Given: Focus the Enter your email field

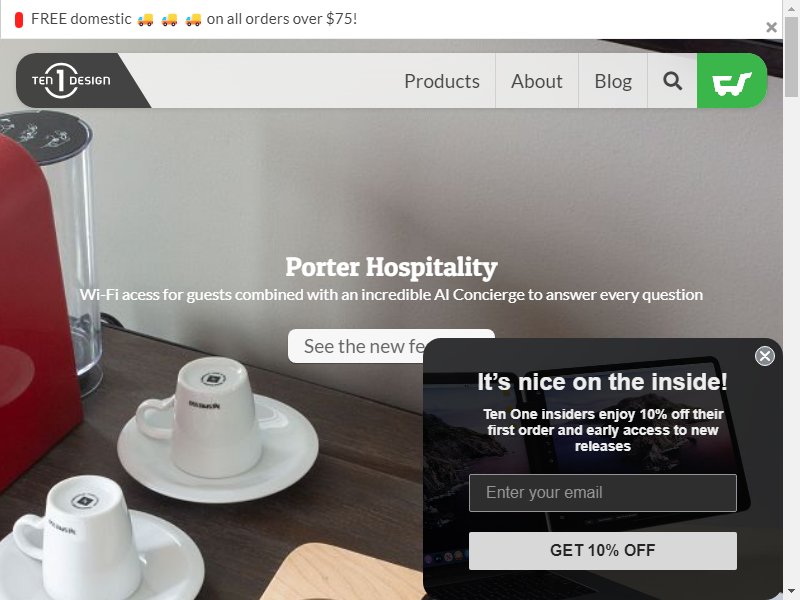Looking at the screenshot, I should [603, 493].
